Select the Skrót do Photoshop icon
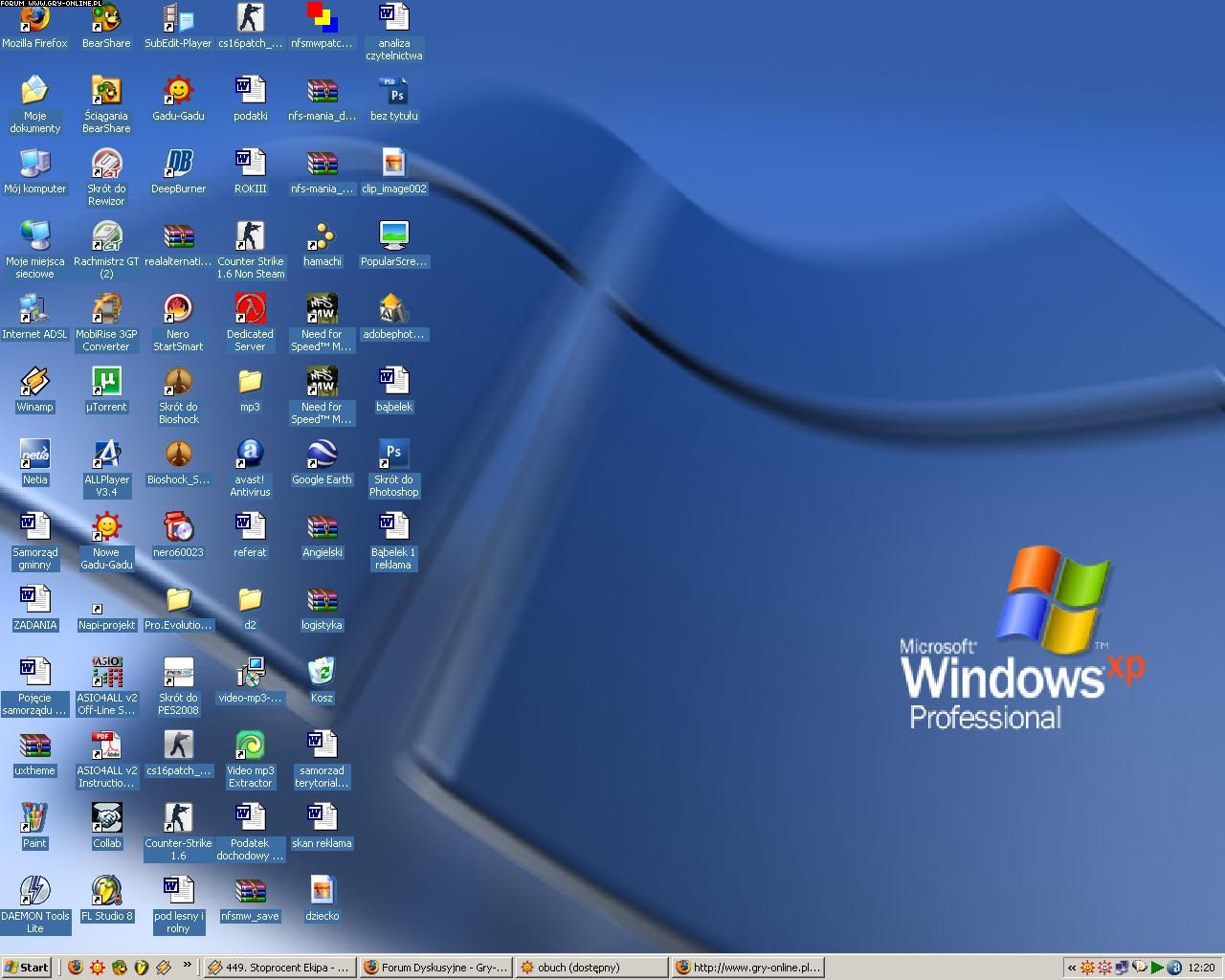1225x980 pixels. (393, 468)
